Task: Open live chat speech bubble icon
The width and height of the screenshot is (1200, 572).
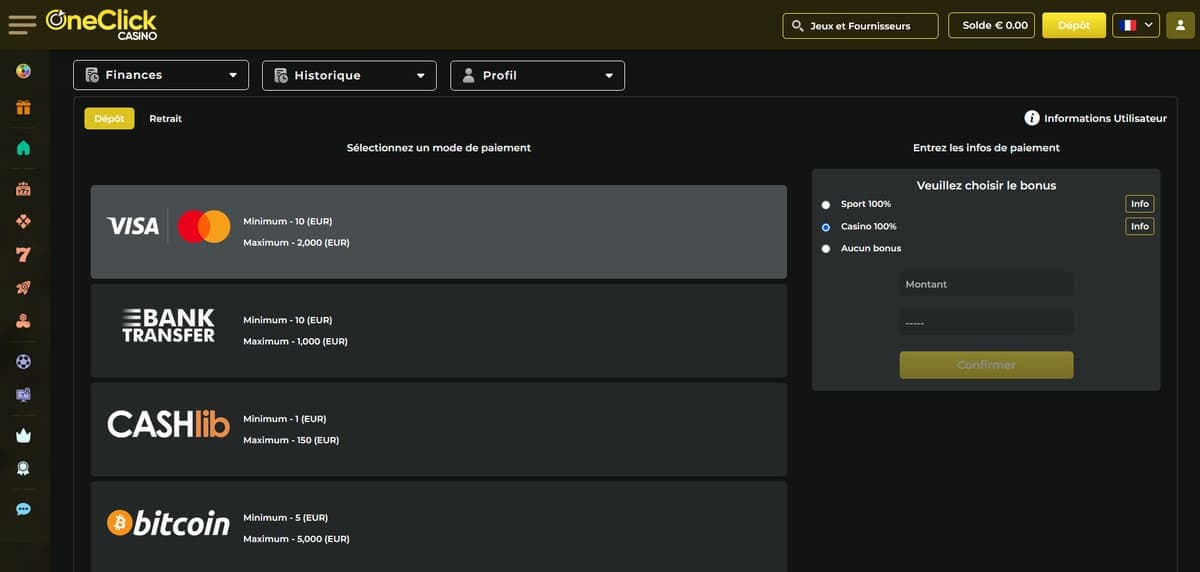Action: [23, 509]
